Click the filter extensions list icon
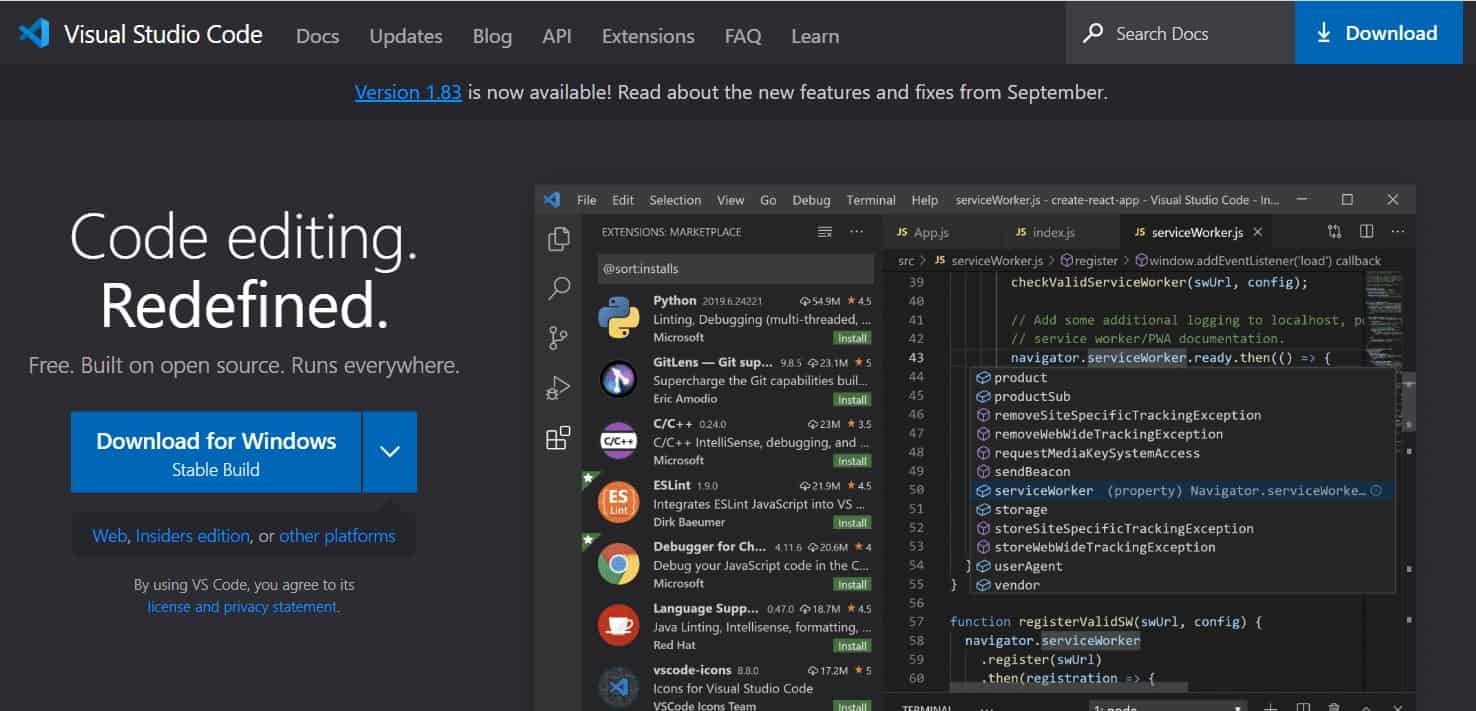Viewport: 1476px width, 711px height. click(x=825, y=232)
